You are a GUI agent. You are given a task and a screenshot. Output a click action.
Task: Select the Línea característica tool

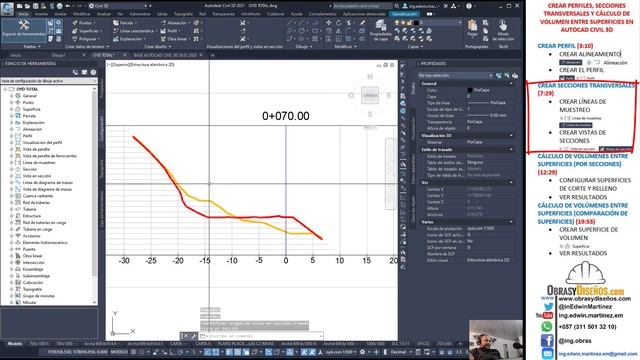pos(136,31)
